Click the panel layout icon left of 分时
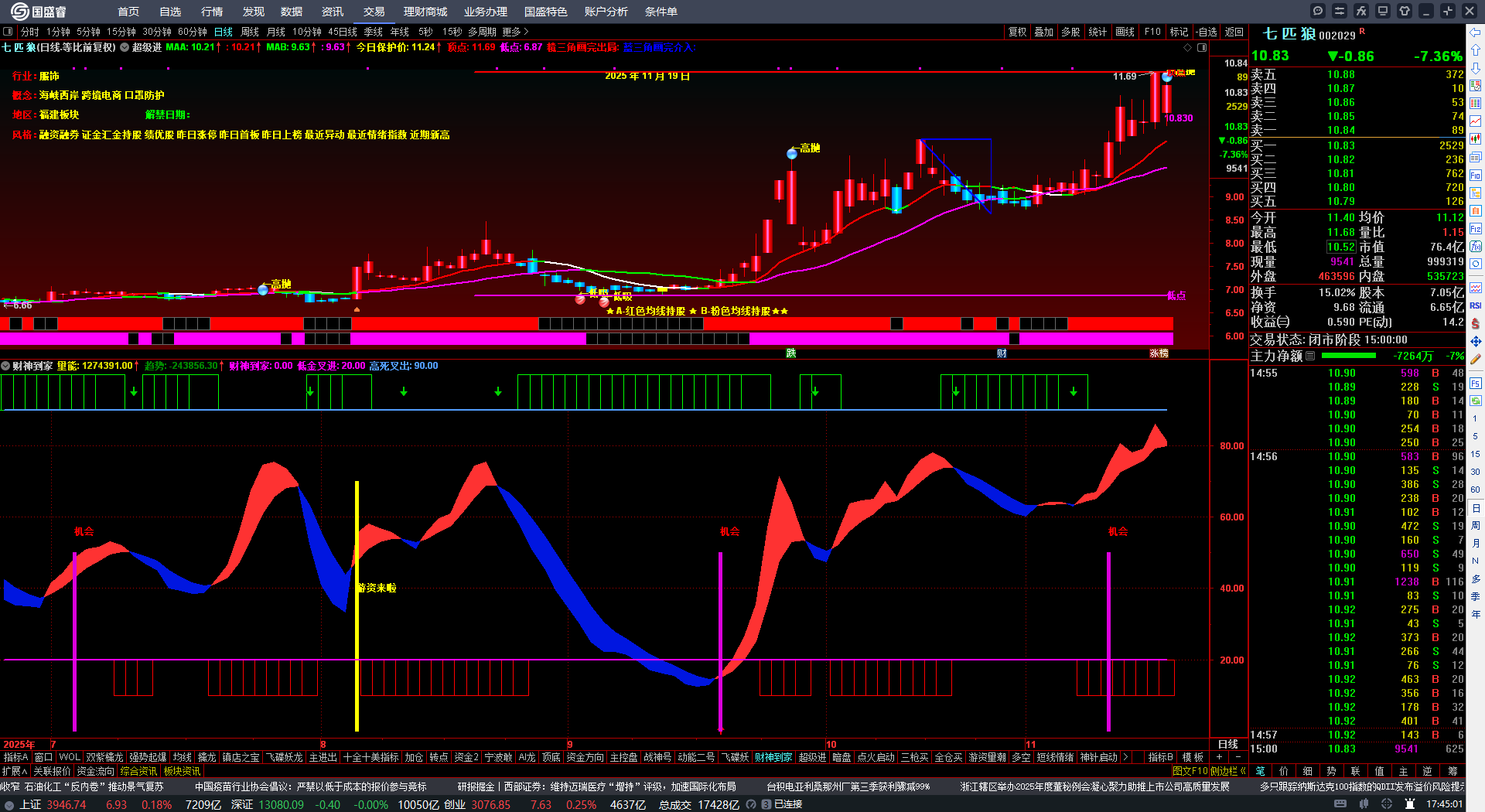Screen dimensions: 1485x812 (8, 32)
